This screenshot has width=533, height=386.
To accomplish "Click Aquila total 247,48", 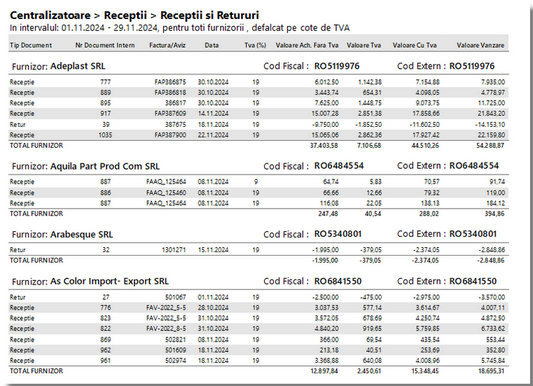I will pyautogui.click(x=328, y=214).
